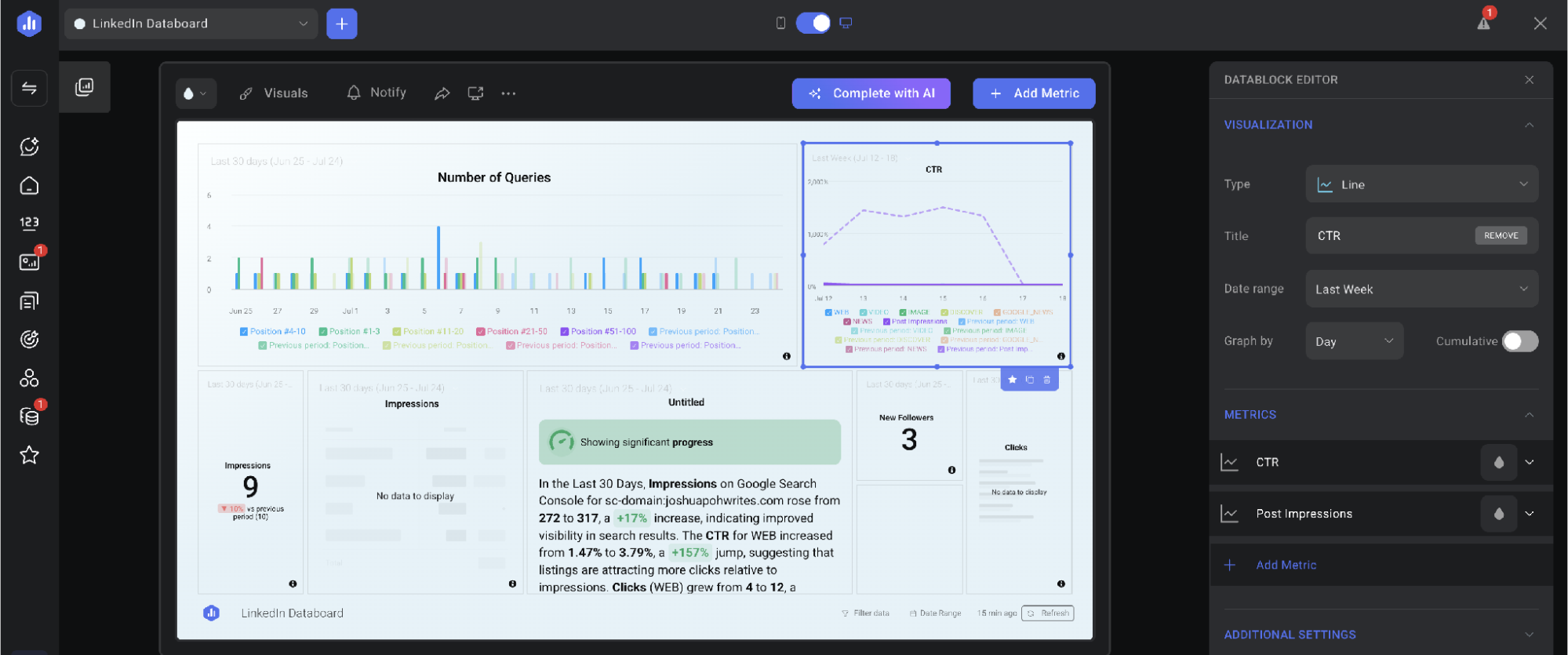The image size is (1568, 655).
Task: Open the Databox logo home
Action: point(29,24)
